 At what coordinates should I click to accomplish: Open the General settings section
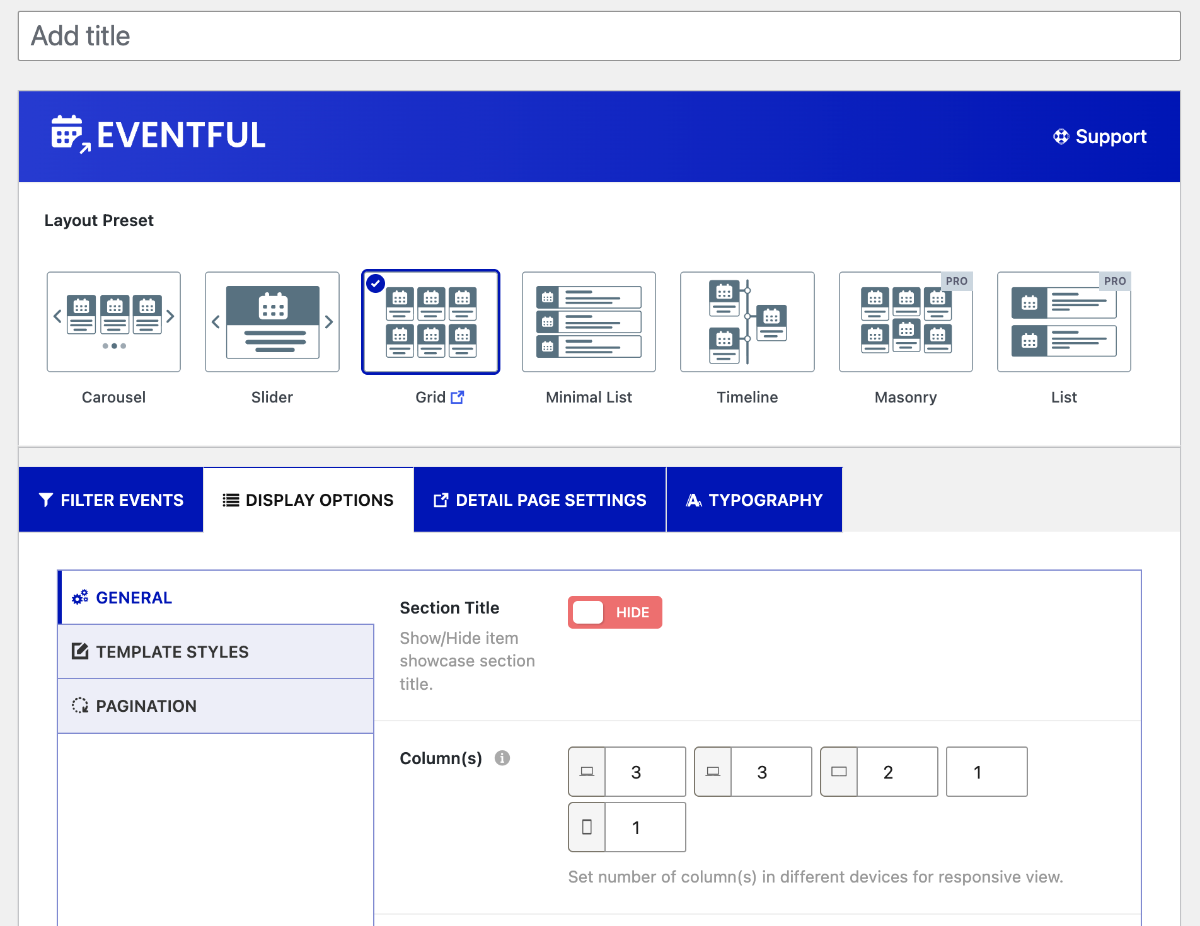216,598
